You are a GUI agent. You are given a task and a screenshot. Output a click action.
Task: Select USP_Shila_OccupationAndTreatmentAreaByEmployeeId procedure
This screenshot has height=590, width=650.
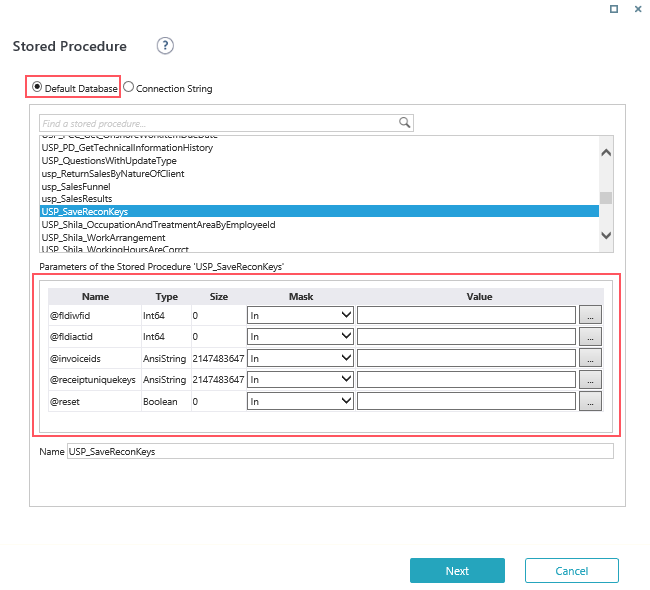pos(158,225)
